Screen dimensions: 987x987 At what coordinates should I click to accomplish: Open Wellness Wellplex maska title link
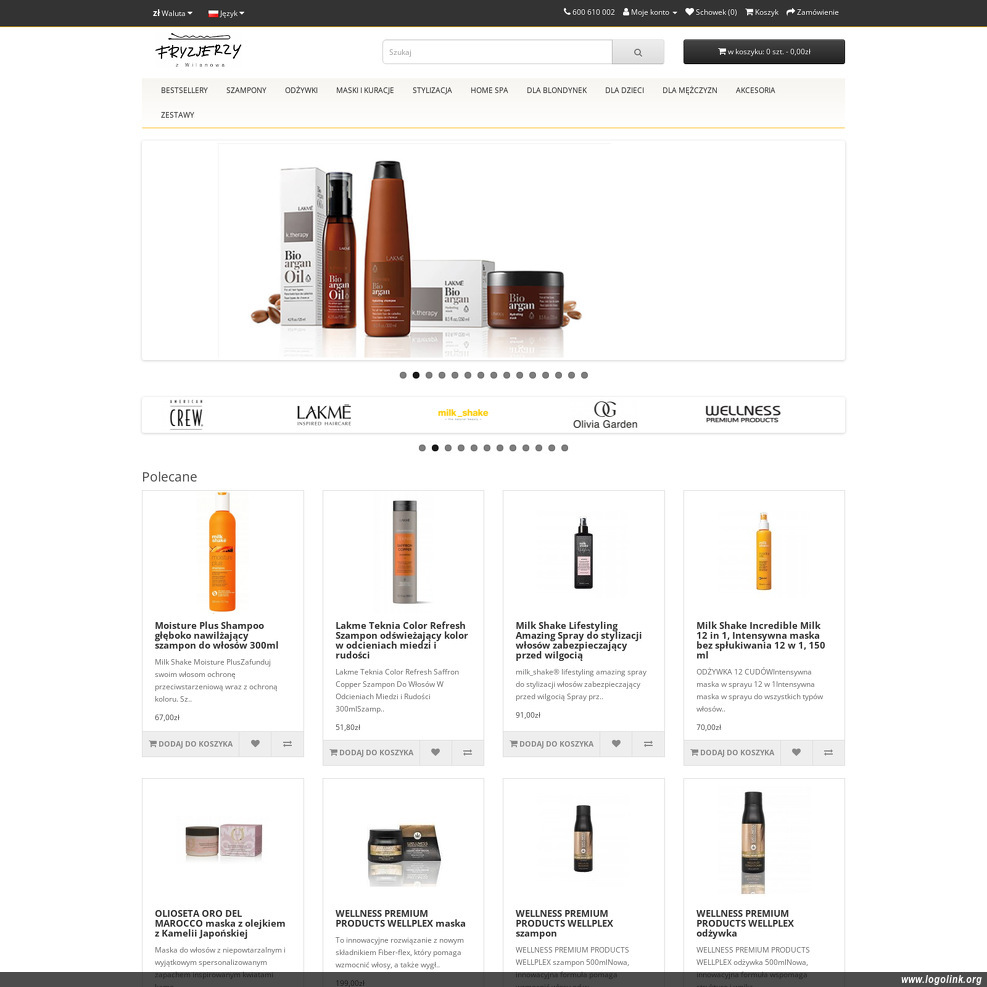tap(400, 918)
